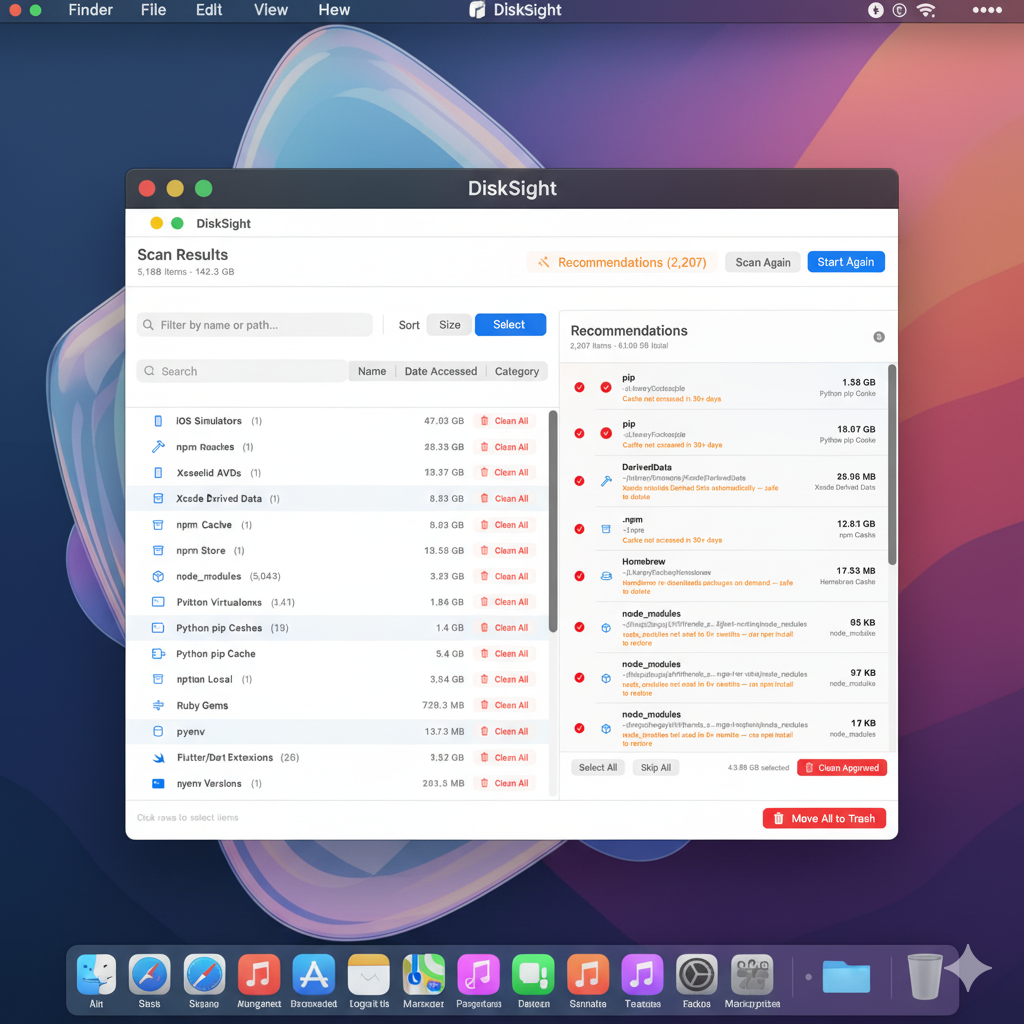Click the Python Virtualenvs row icon

158,603
